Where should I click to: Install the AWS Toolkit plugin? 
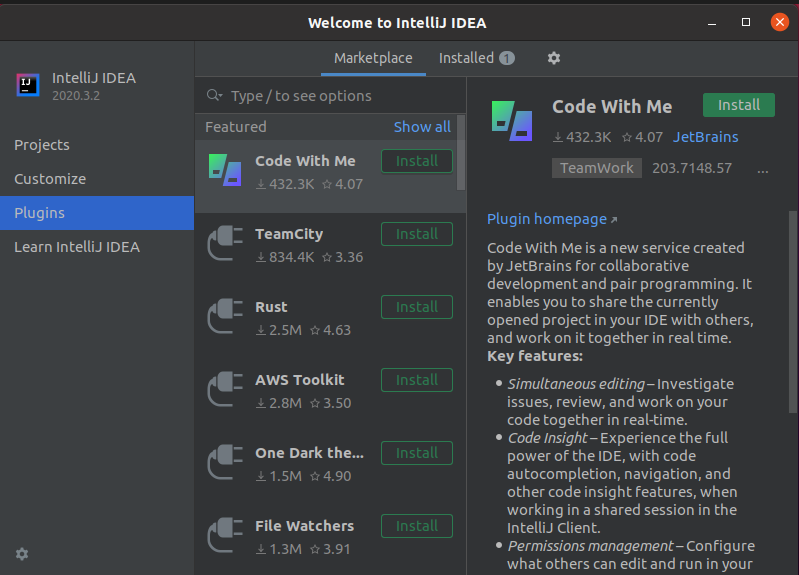[417, 380]
